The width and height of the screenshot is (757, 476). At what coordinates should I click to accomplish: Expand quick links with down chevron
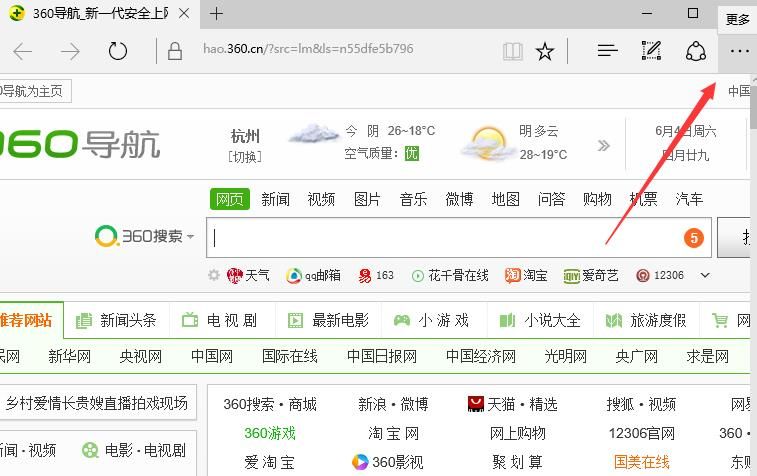705,275
